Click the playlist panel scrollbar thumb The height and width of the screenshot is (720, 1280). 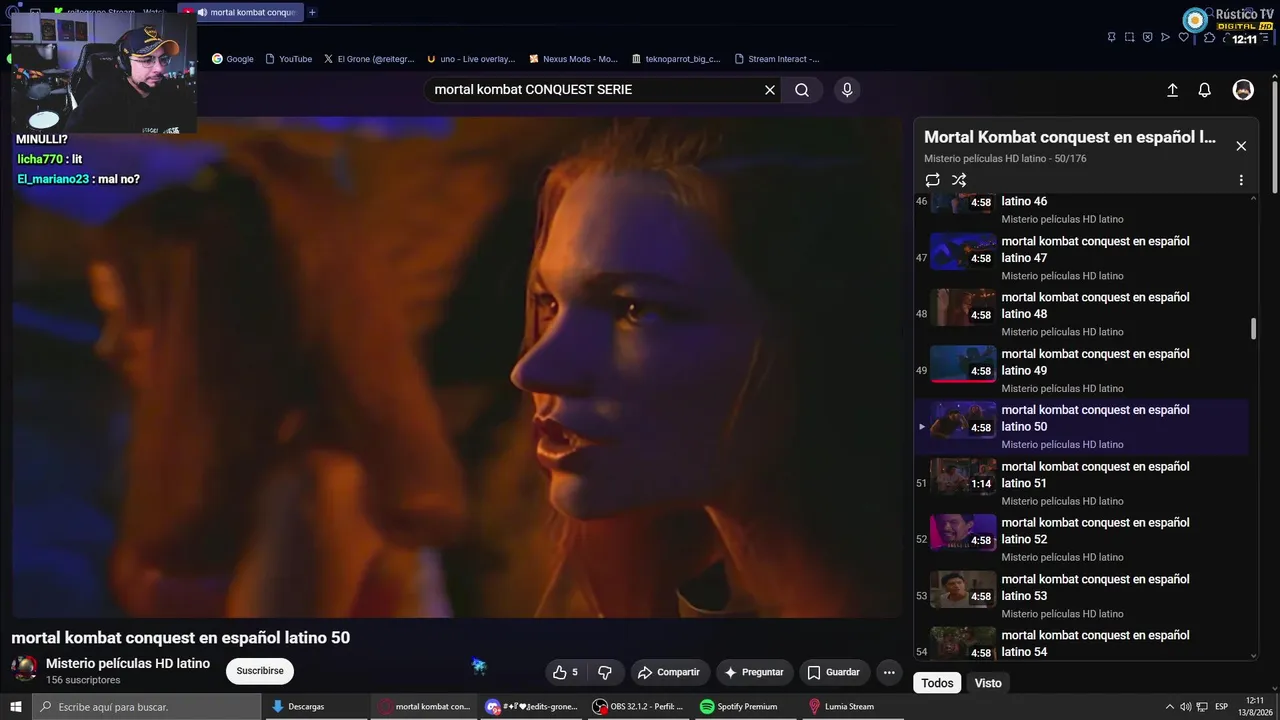pos(1253,328)
